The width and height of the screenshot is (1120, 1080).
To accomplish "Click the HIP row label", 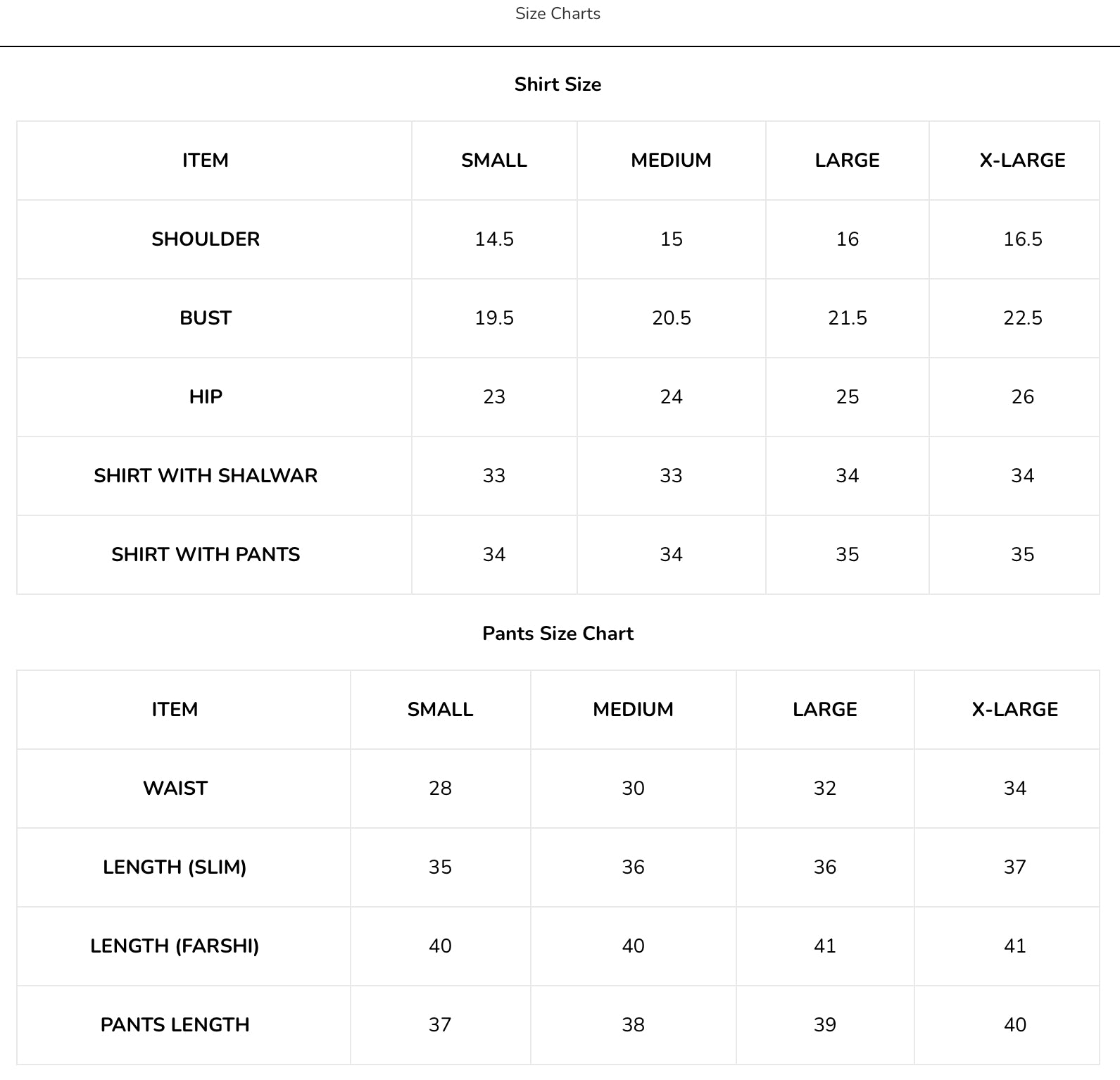I will point(206,397).
